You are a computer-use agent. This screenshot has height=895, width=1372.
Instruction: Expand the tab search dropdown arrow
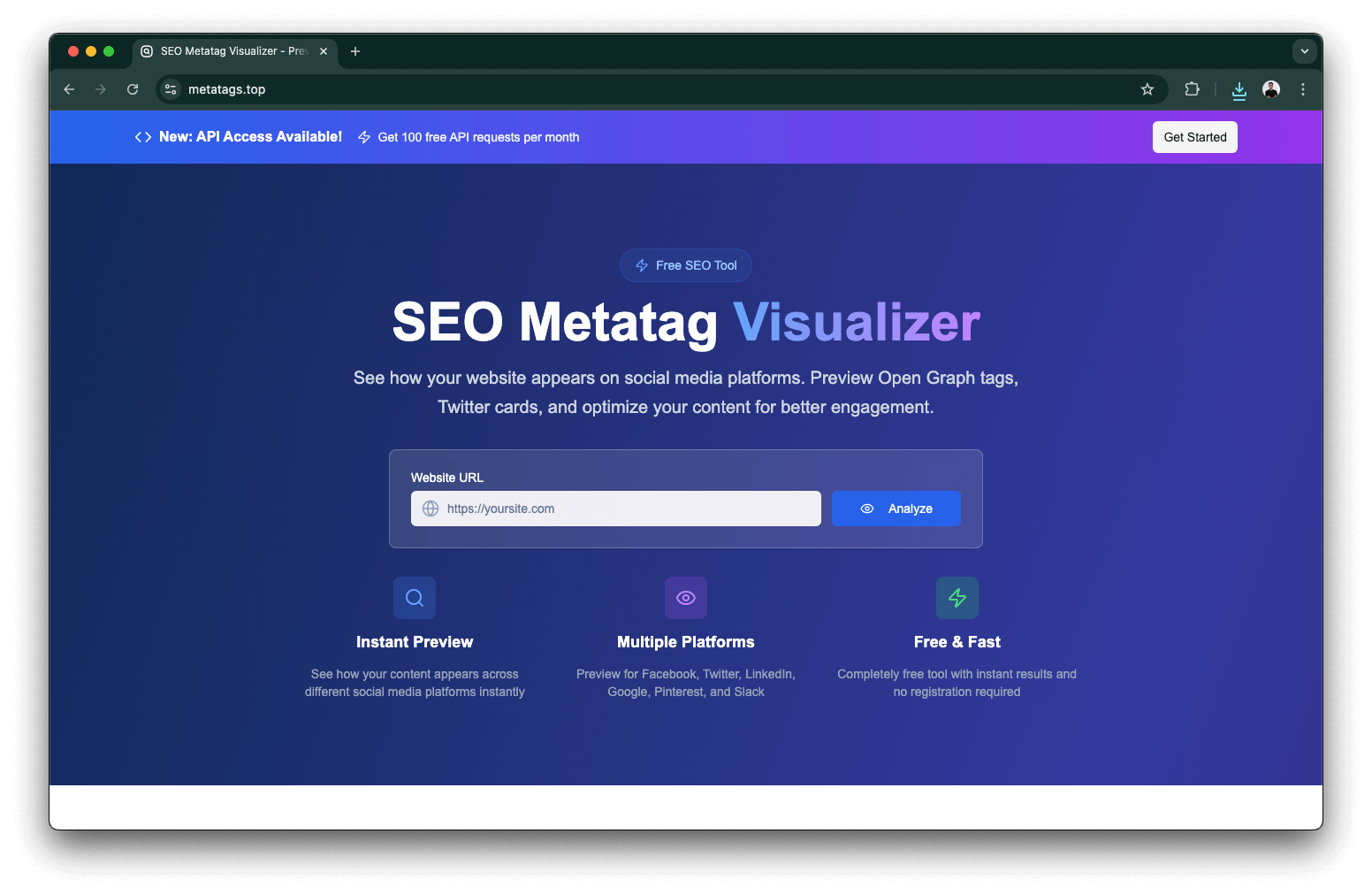coord(1305,51)
